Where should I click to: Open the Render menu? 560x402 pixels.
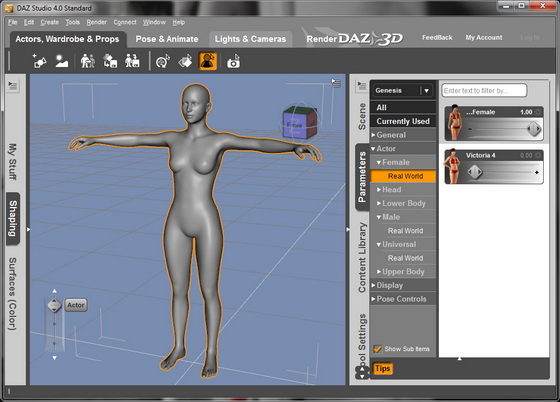click(x=96, y=22)
